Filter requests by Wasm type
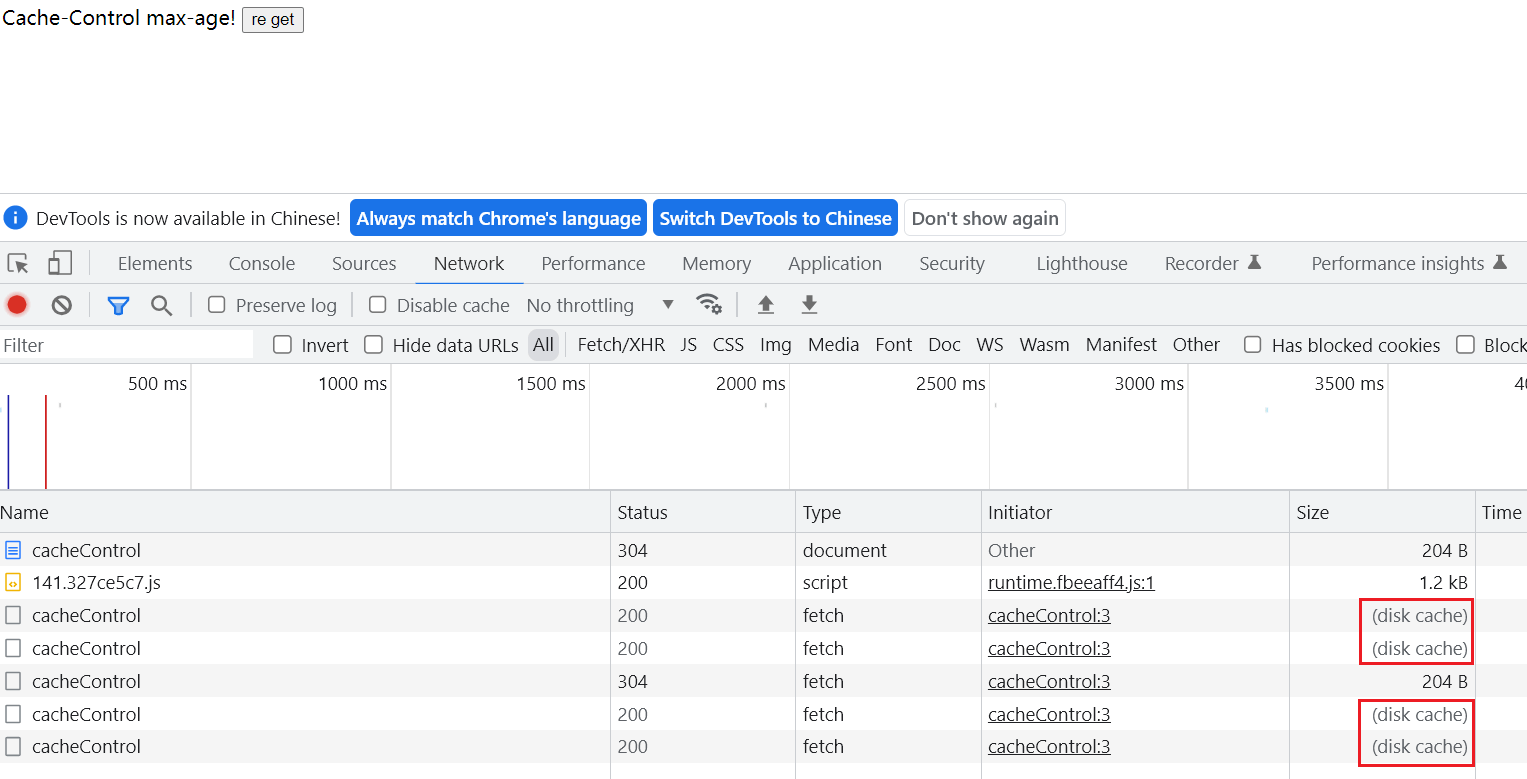 pos(1044,345)
